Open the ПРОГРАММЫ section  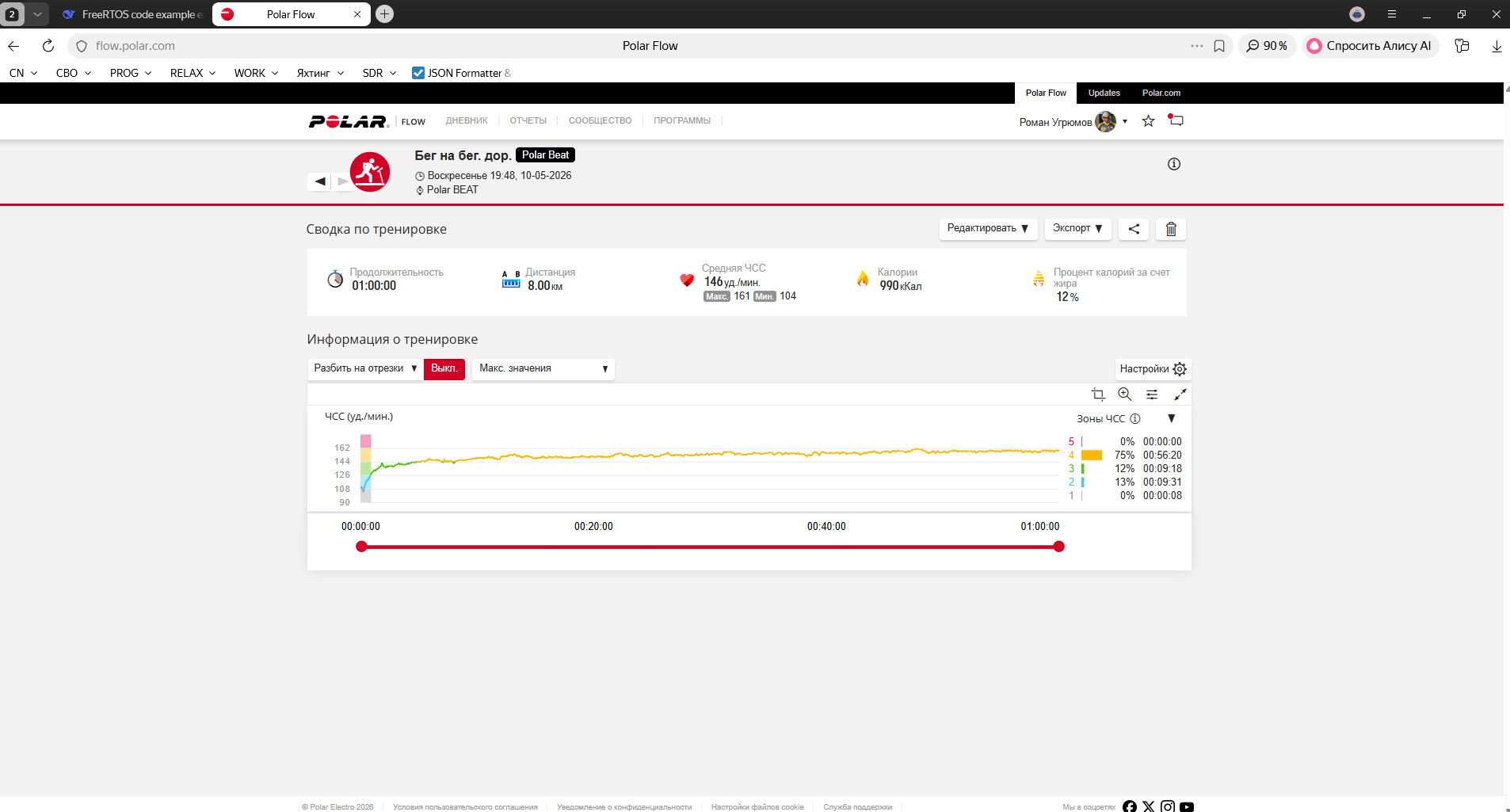682,120
